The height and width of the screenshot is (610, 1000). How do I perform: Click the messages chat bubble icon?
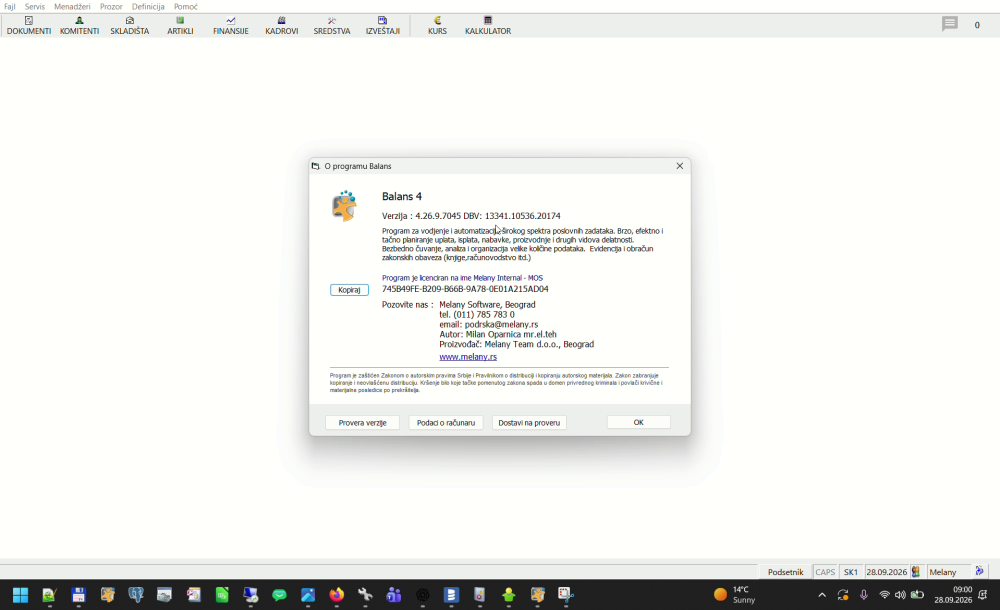[950, 24]
